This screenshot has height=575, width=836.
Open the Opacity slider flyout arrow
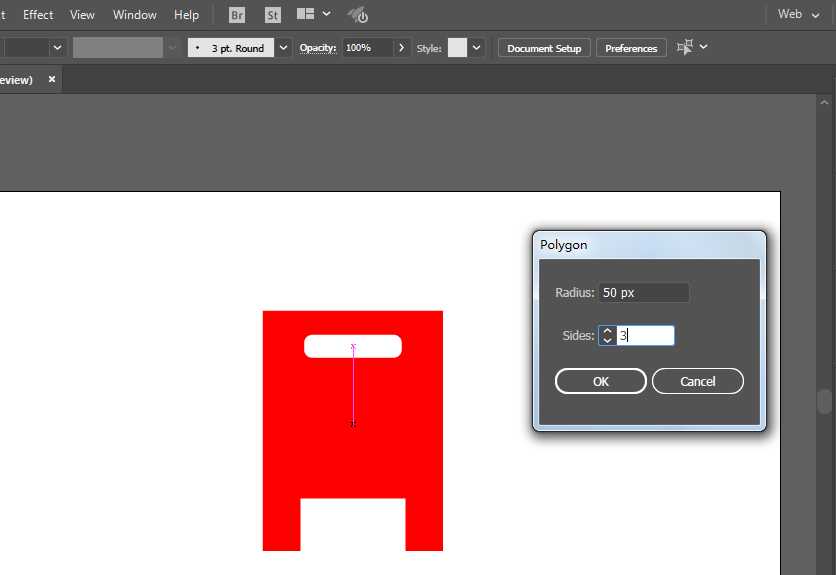coord(402,48)
